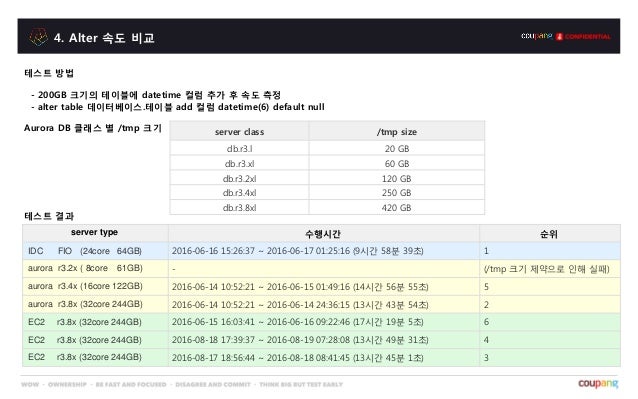Click the '/tmp size' column header
The width and height of the screenshot is (638, 399).
coord(397,131)
